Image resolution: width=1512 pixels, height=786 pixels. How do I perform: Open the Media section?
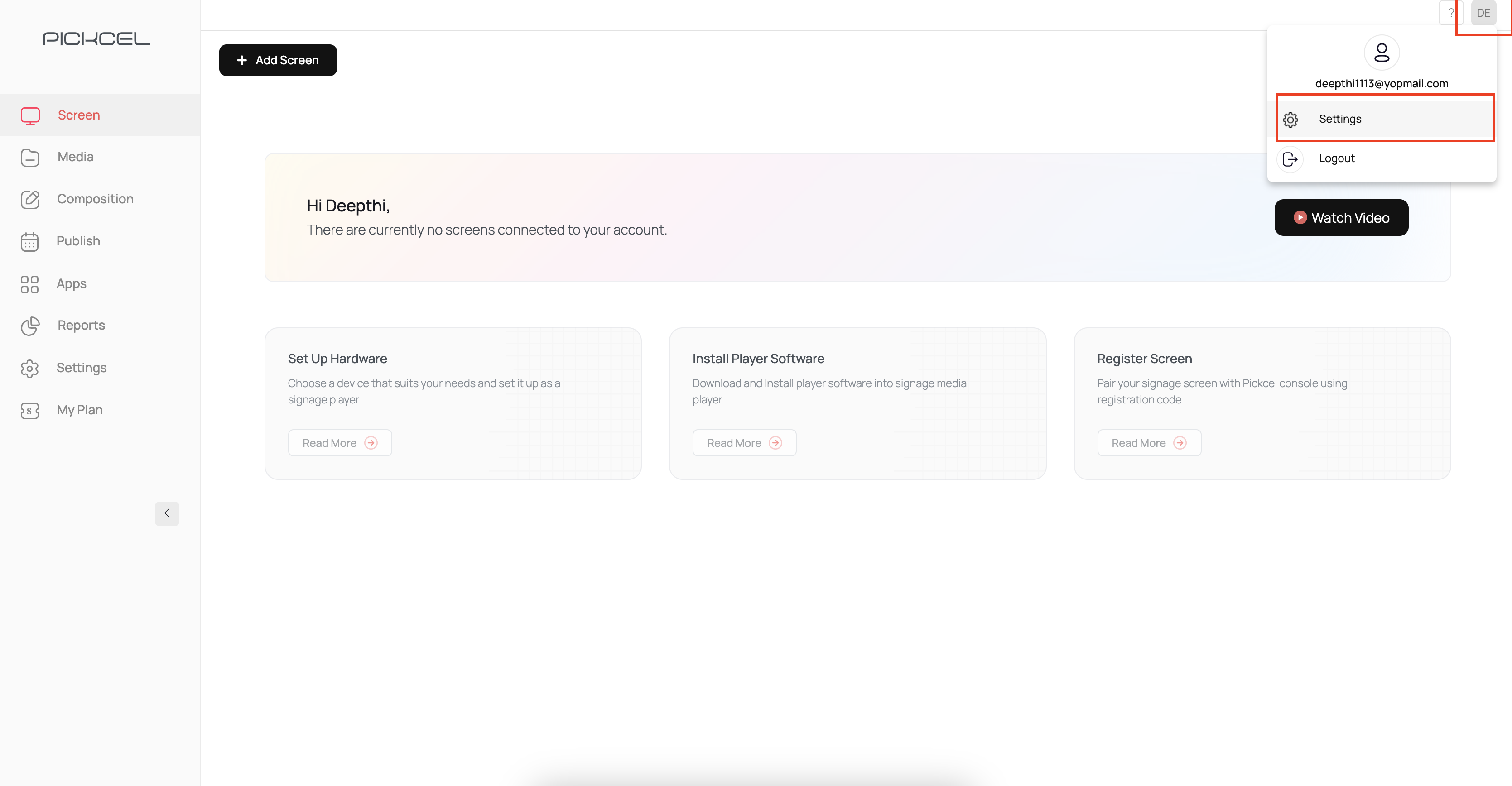(101, 157)
